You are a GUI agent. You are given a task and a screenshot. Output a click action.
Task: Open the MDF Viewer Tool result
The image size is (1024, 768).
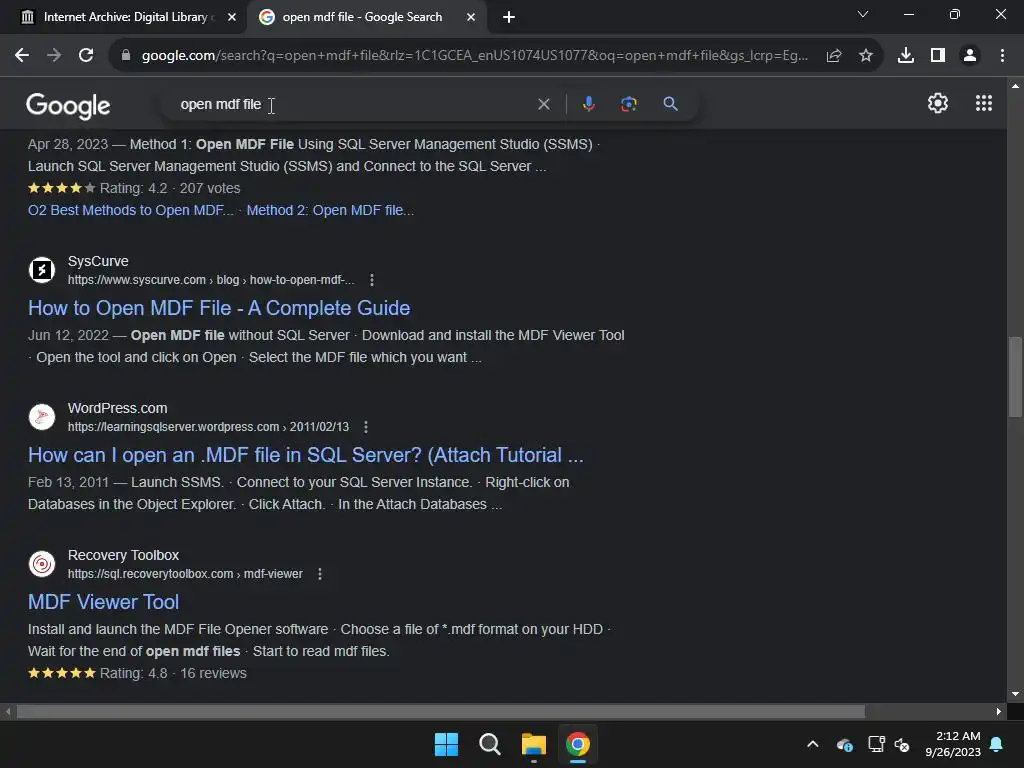(x=103, y=601)
